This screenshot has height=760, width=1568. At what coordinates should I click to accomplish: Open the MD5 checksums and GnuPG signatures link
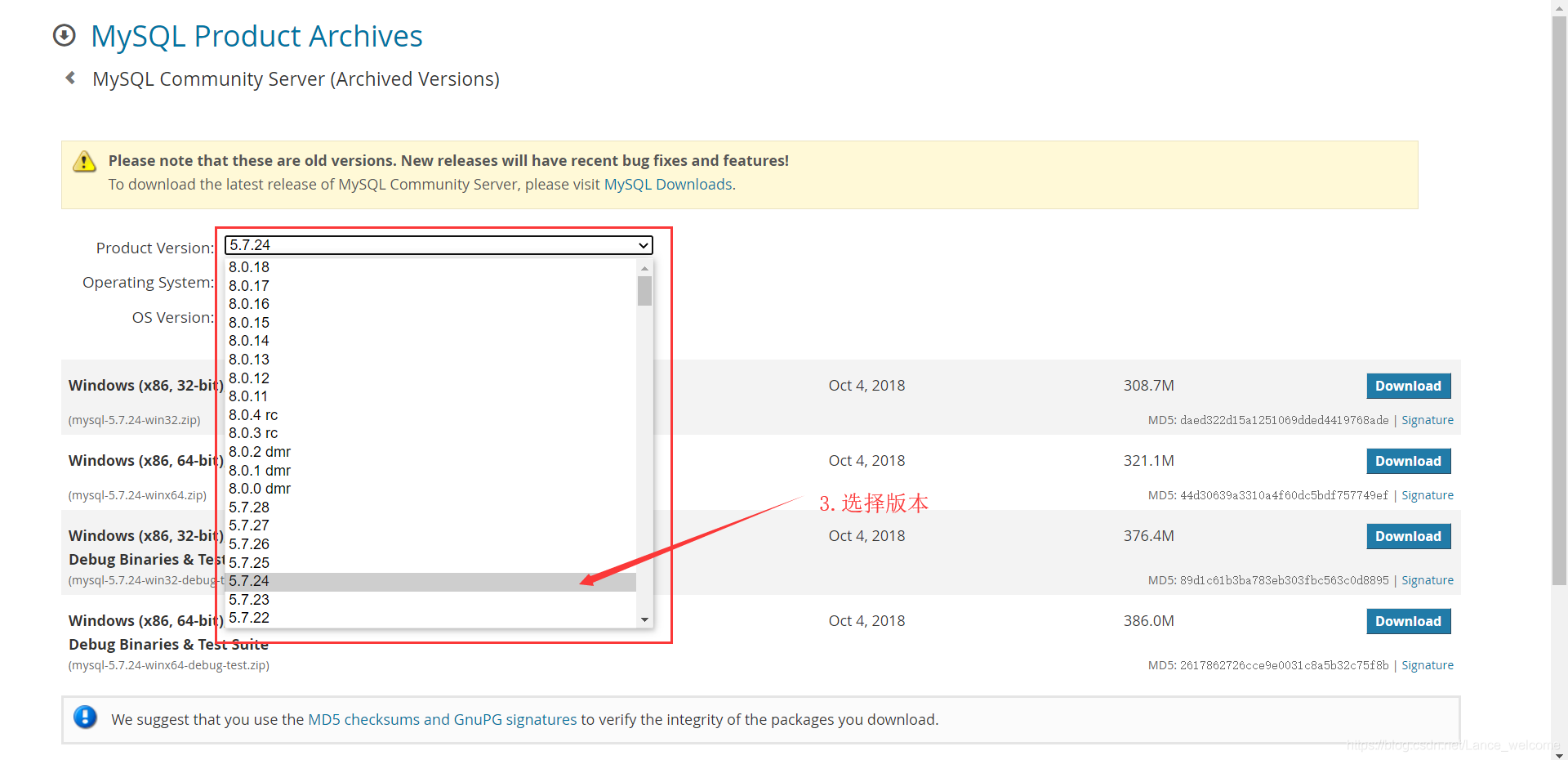point(442,719)
